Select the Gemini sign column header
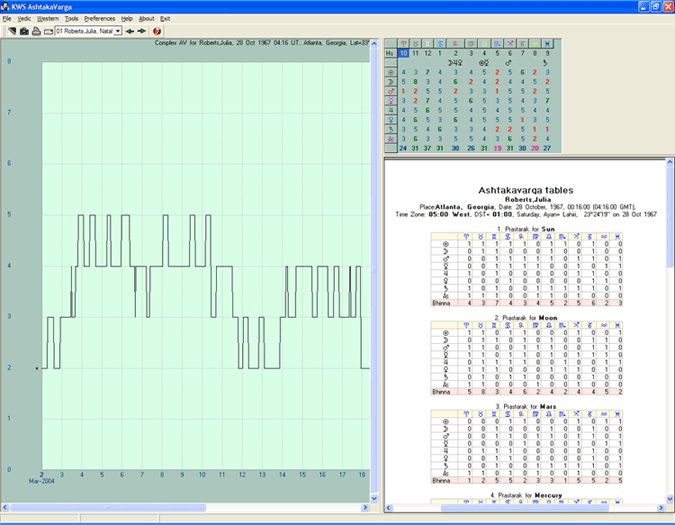675x525 pixels. coord(427,43)
